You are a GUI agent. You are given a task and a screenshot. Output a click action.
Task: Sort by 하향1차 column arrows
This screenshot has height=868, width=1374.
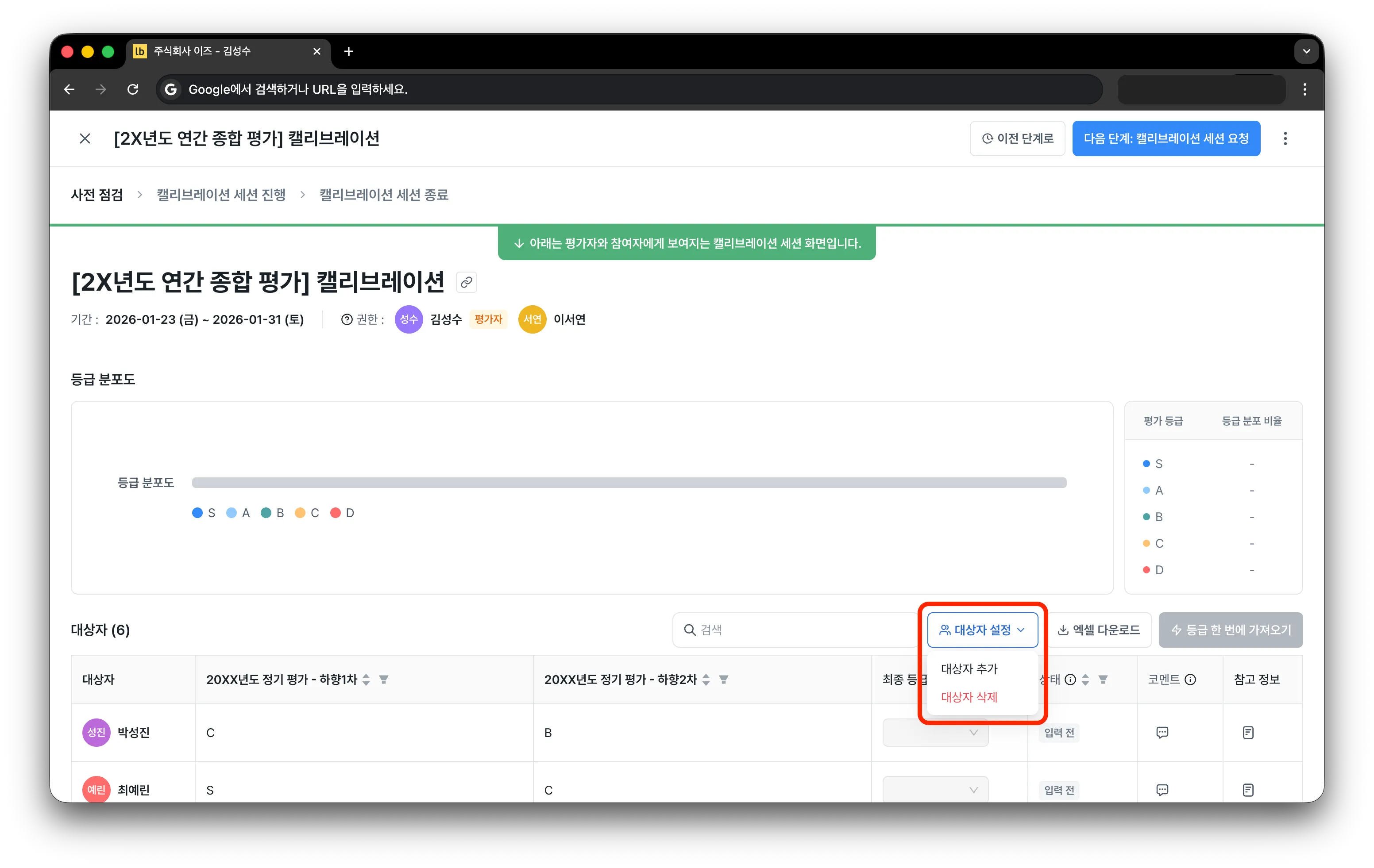tap(367, 679)
